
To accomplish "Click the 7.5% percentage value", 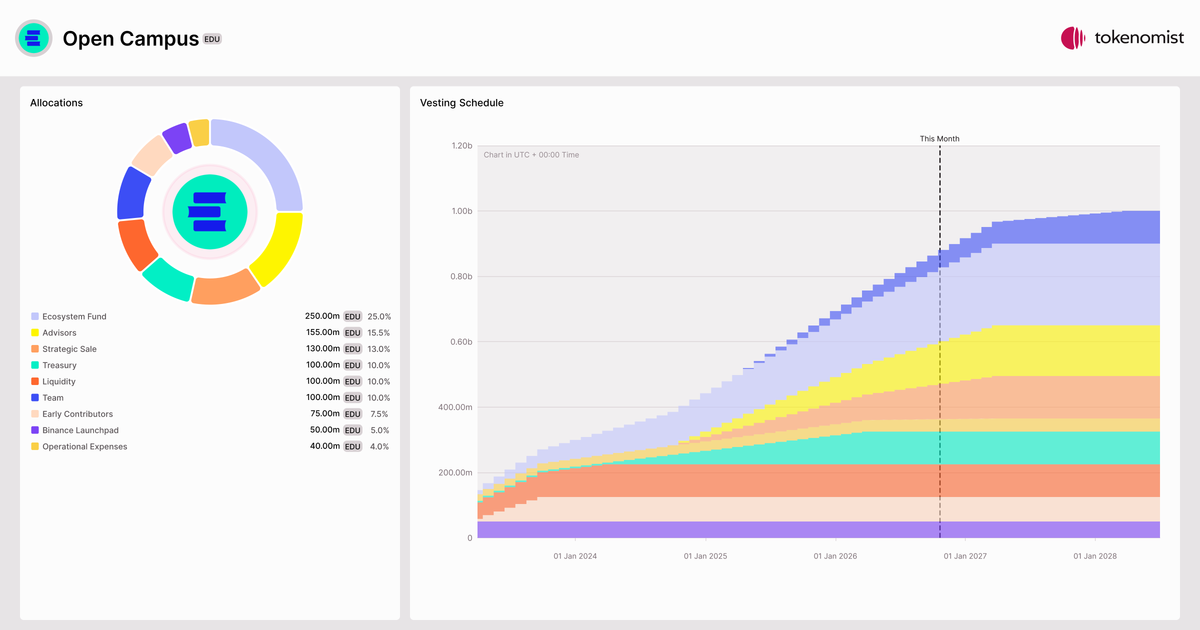I will 381,414.
